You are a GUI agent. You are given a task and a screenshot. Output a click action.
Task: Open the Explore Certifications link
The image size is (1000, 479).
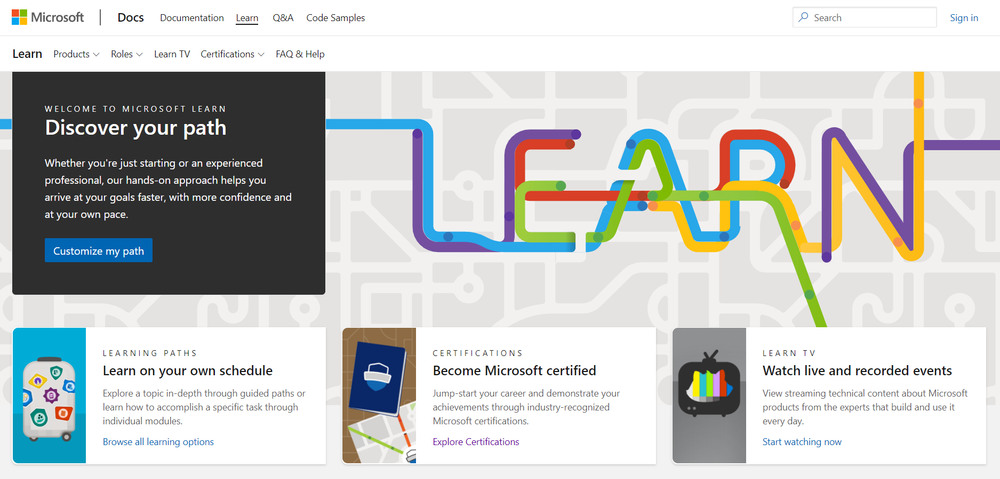[x=476, y=441]
